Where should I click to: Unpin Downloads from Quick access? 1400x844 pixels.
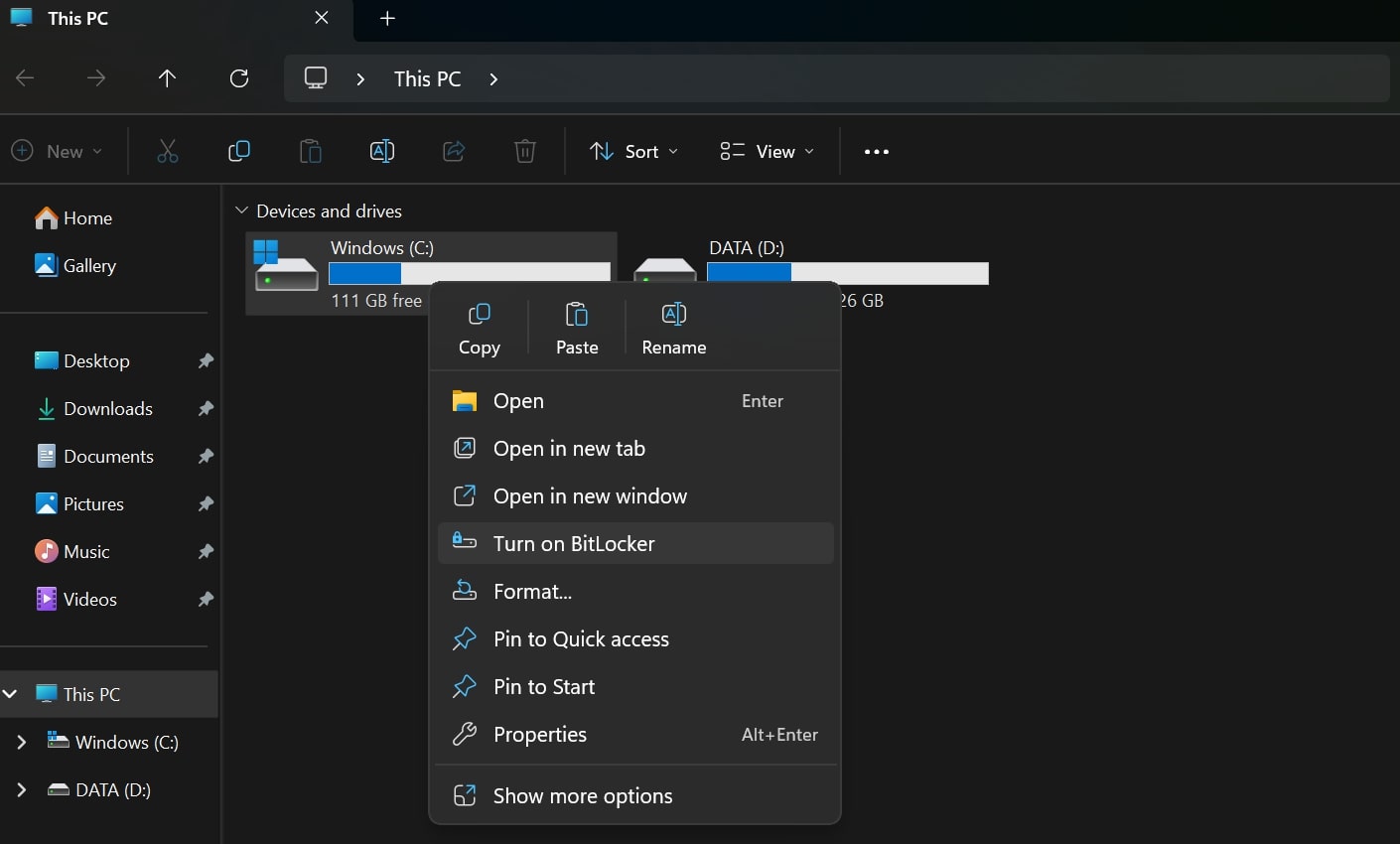click(x=206, y=409)
